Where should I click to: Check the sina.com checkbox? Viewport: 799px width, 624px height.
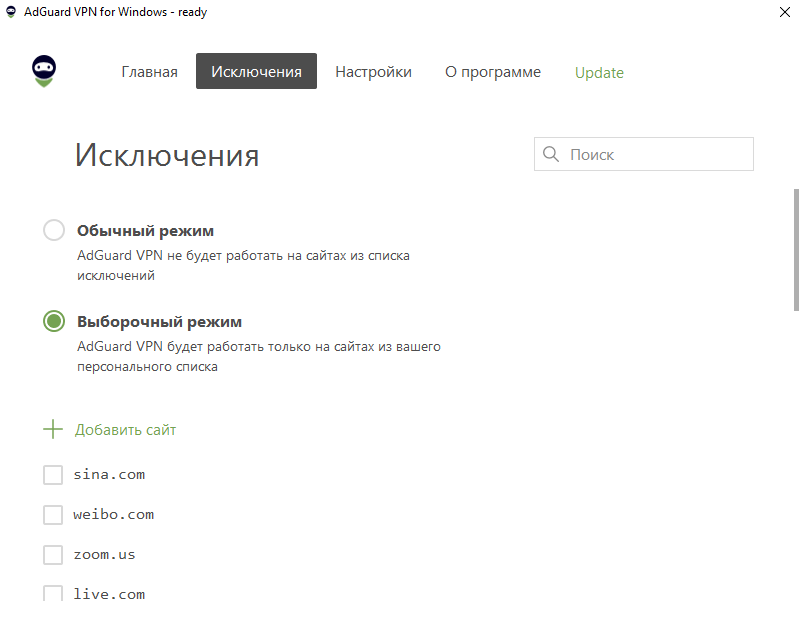[x=53, y=475]
